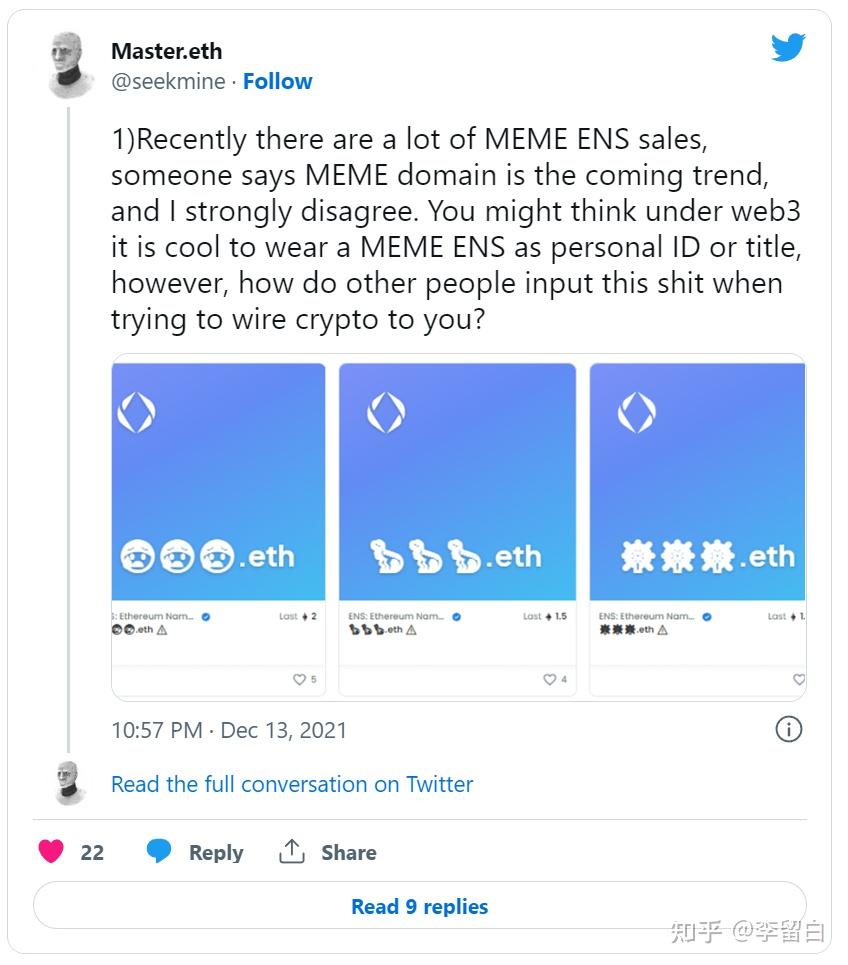Click the warning triangle under the T-rex card
848x965 pixels.
(411, 630)
